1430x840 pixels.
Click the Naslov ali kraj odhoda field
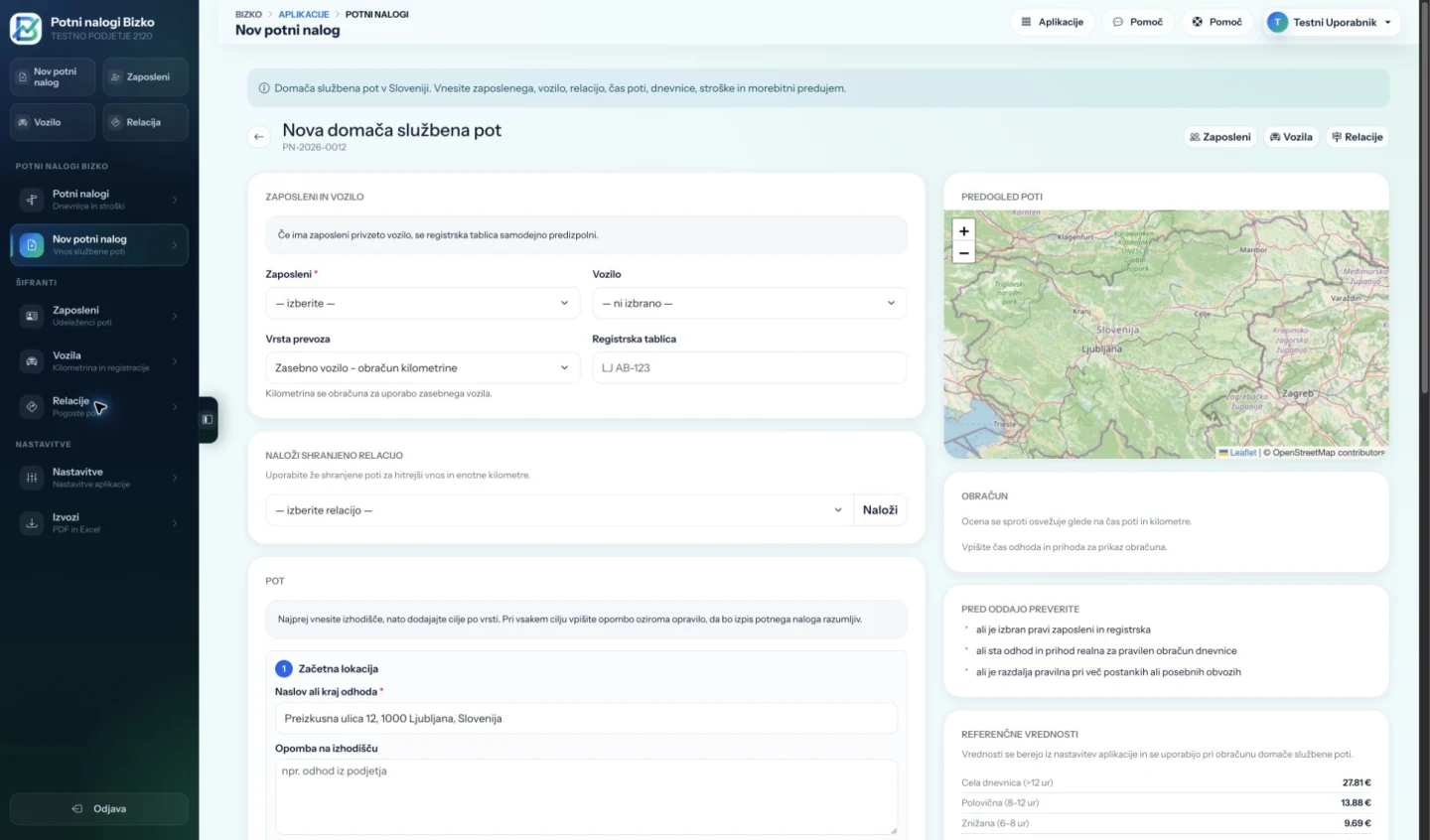586,718
